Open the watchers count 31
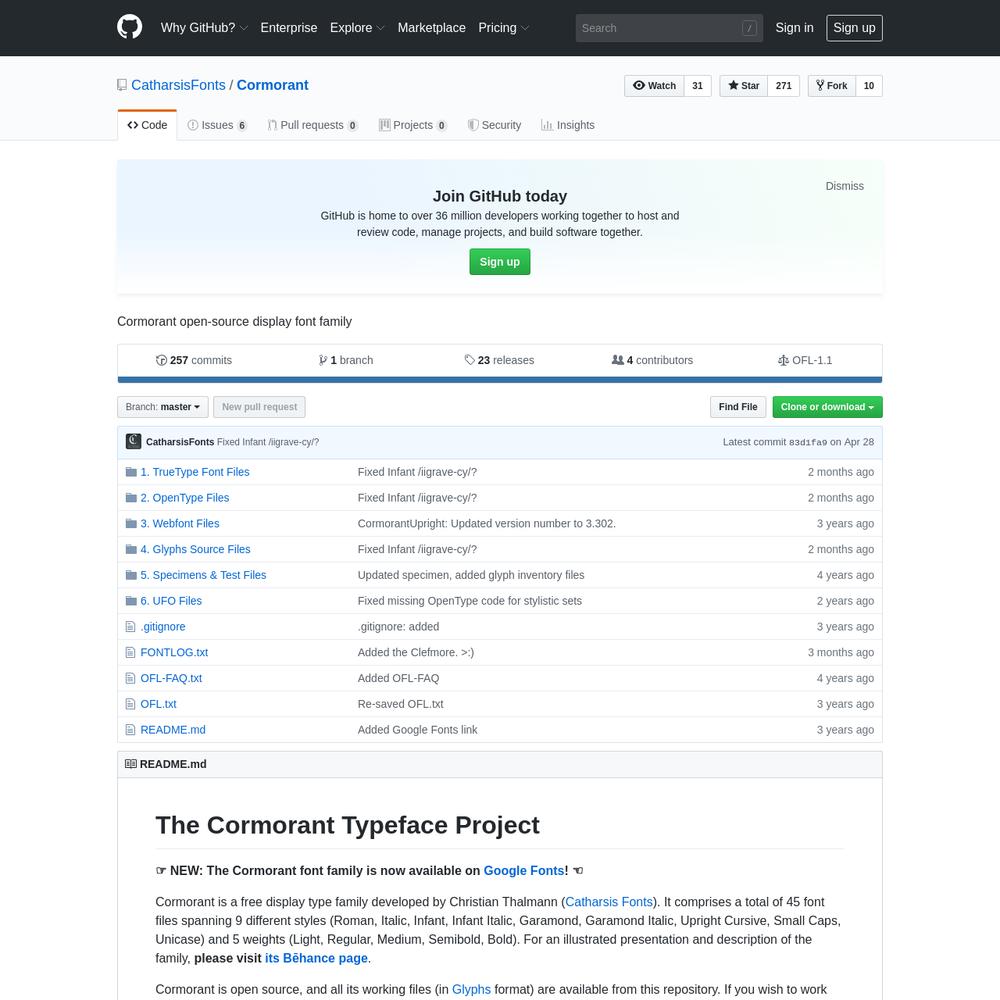Image resolution: width=1000 pixels, height=1000 pixels. (x=698, y=85)
